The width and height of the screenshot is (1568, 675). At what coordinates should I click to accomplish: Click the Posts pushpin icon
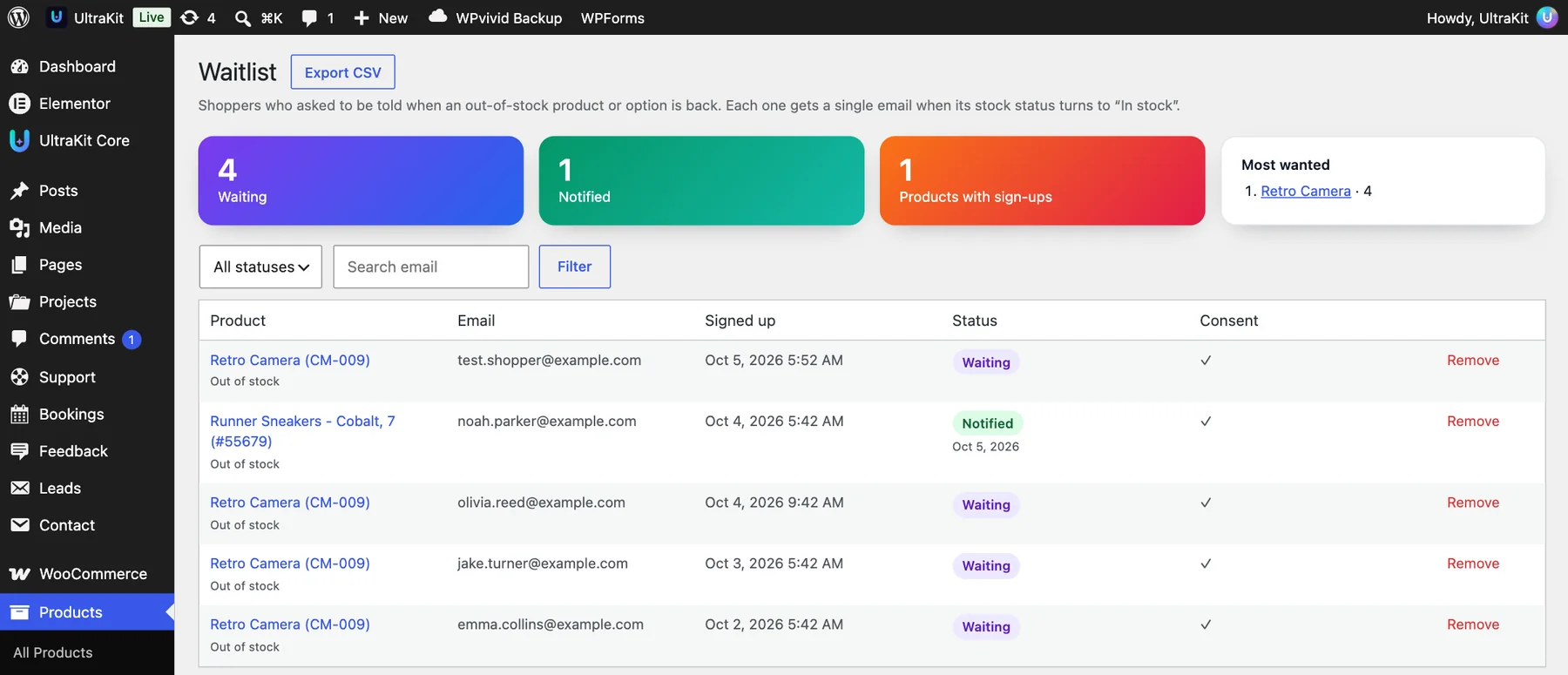coord(19,191)
